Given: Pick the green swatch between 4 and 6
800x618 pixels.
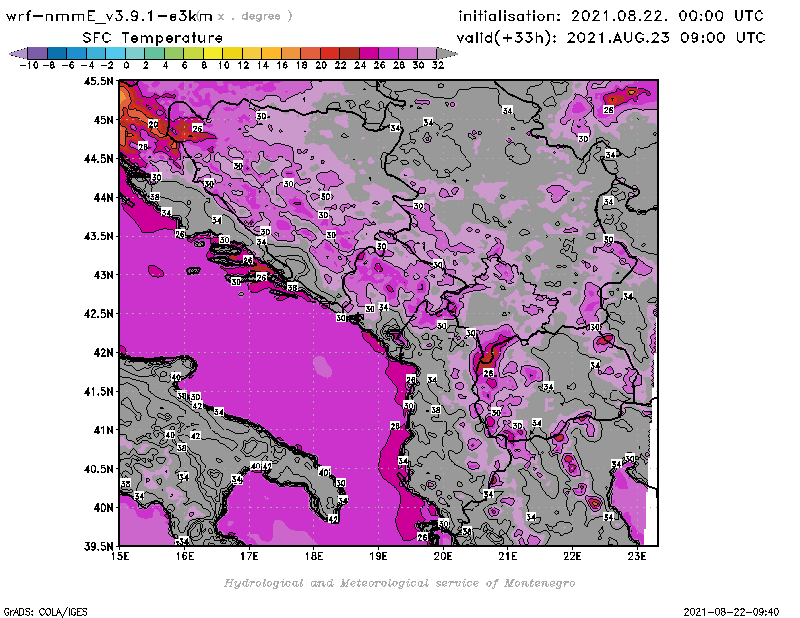Looking at the screenshot, I should coord(174,53).
